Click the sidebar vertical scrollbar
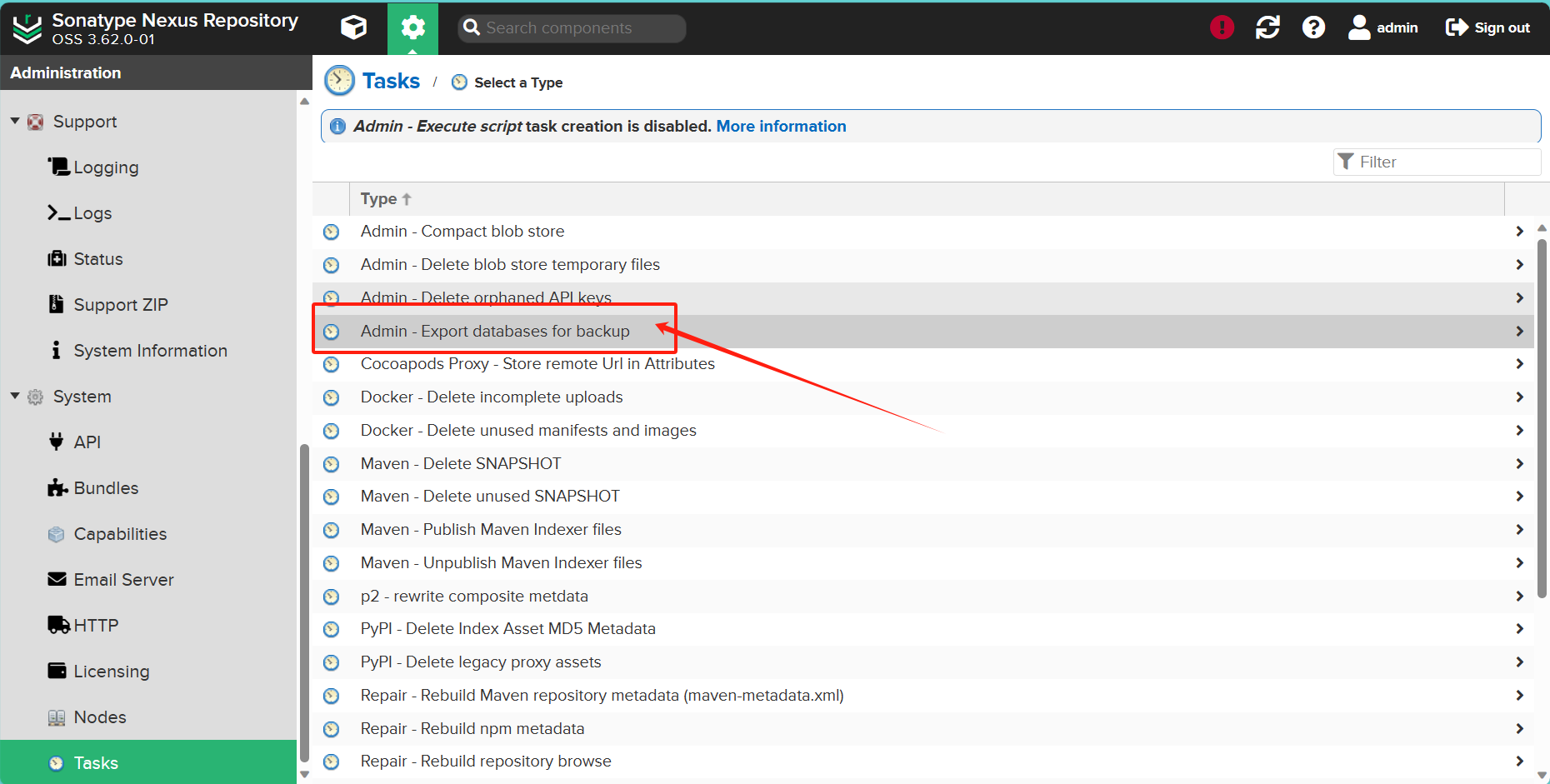This screenshot has width=1550, height=784. (x=304, y=603)
